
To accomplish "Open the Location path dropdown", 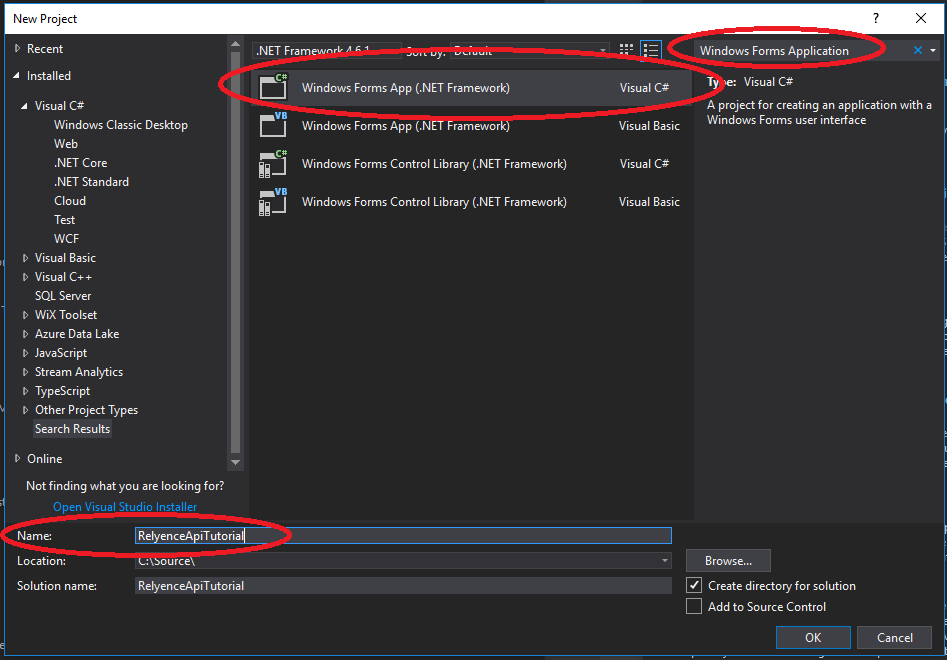I will pos(665,561).
